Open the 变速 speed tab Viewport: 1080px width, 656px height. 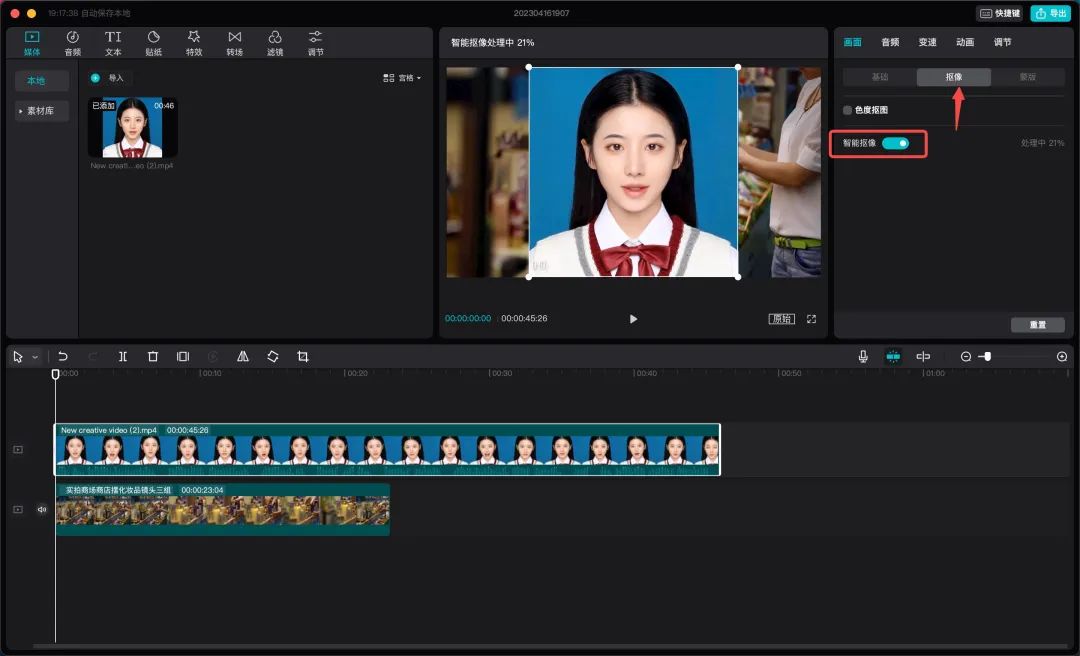pyautogui.click(x=928, y=42)
